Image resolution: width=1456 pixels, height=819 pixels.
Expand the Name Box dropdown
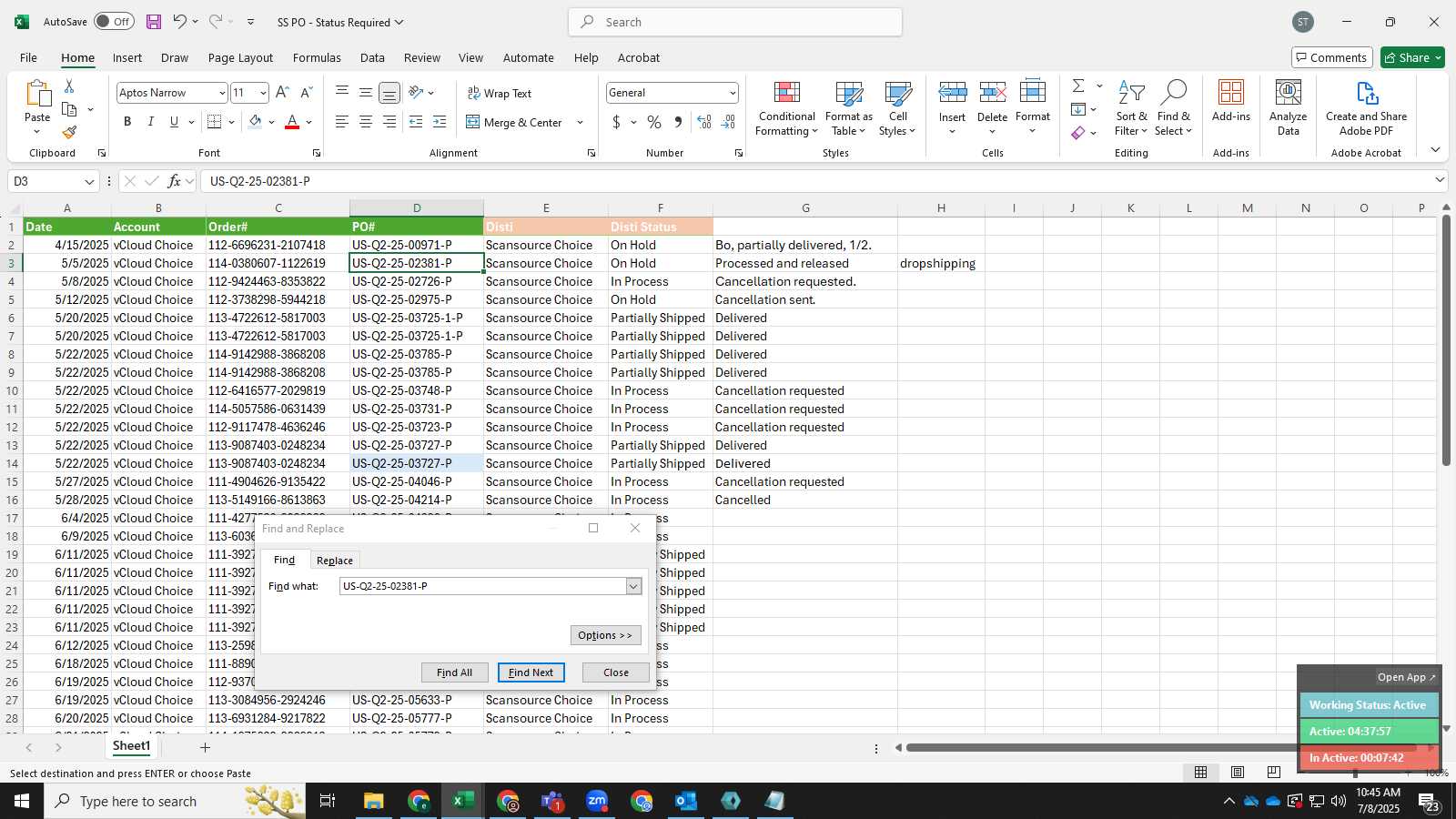click(88, 181)
